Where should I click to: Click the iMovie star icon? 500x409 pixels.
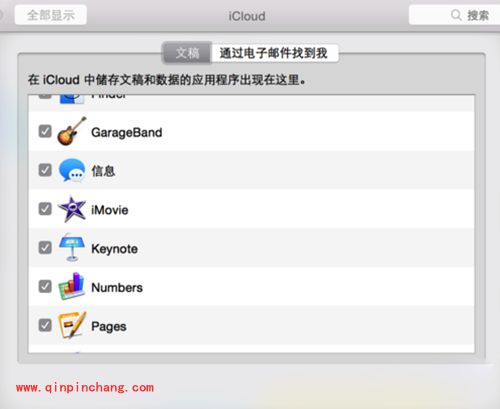click(72, 209)
